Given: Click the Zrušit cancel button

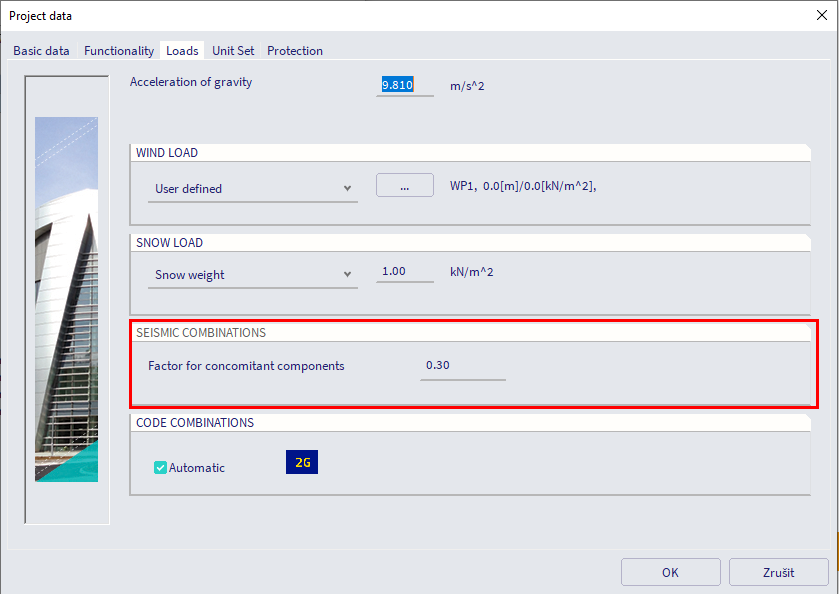Looking at the screenshot, I should pyautogui.click(x=778, y=572).
